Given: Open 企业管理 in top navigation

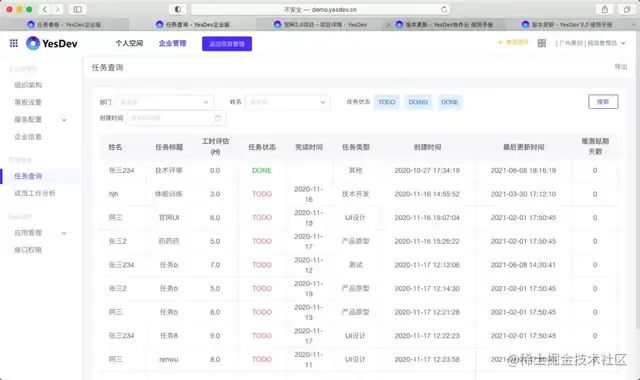Looking at the screenshot, I should (172, 43).
